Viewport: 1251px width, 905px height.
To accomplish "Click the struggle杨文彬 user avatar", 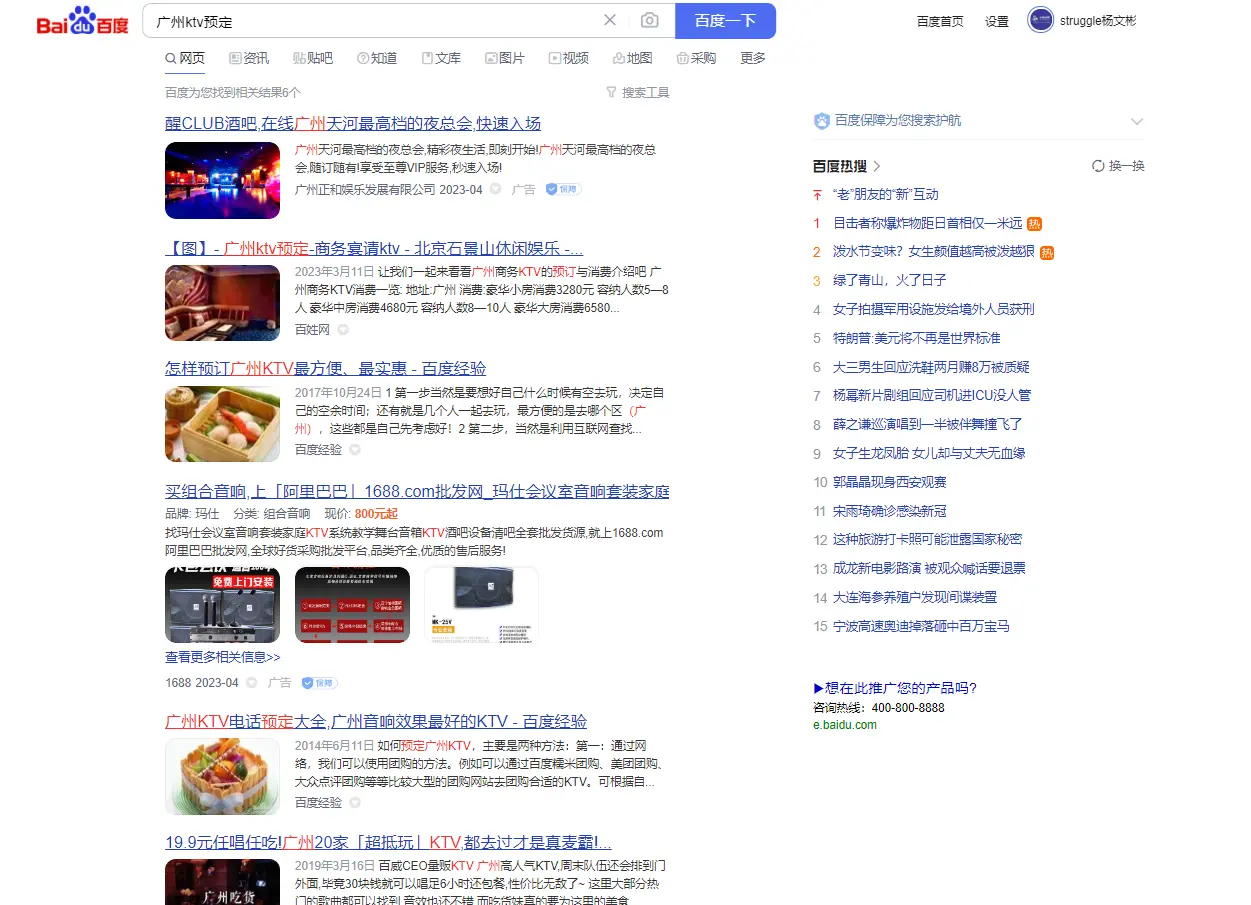I will tap(1040, 20).
